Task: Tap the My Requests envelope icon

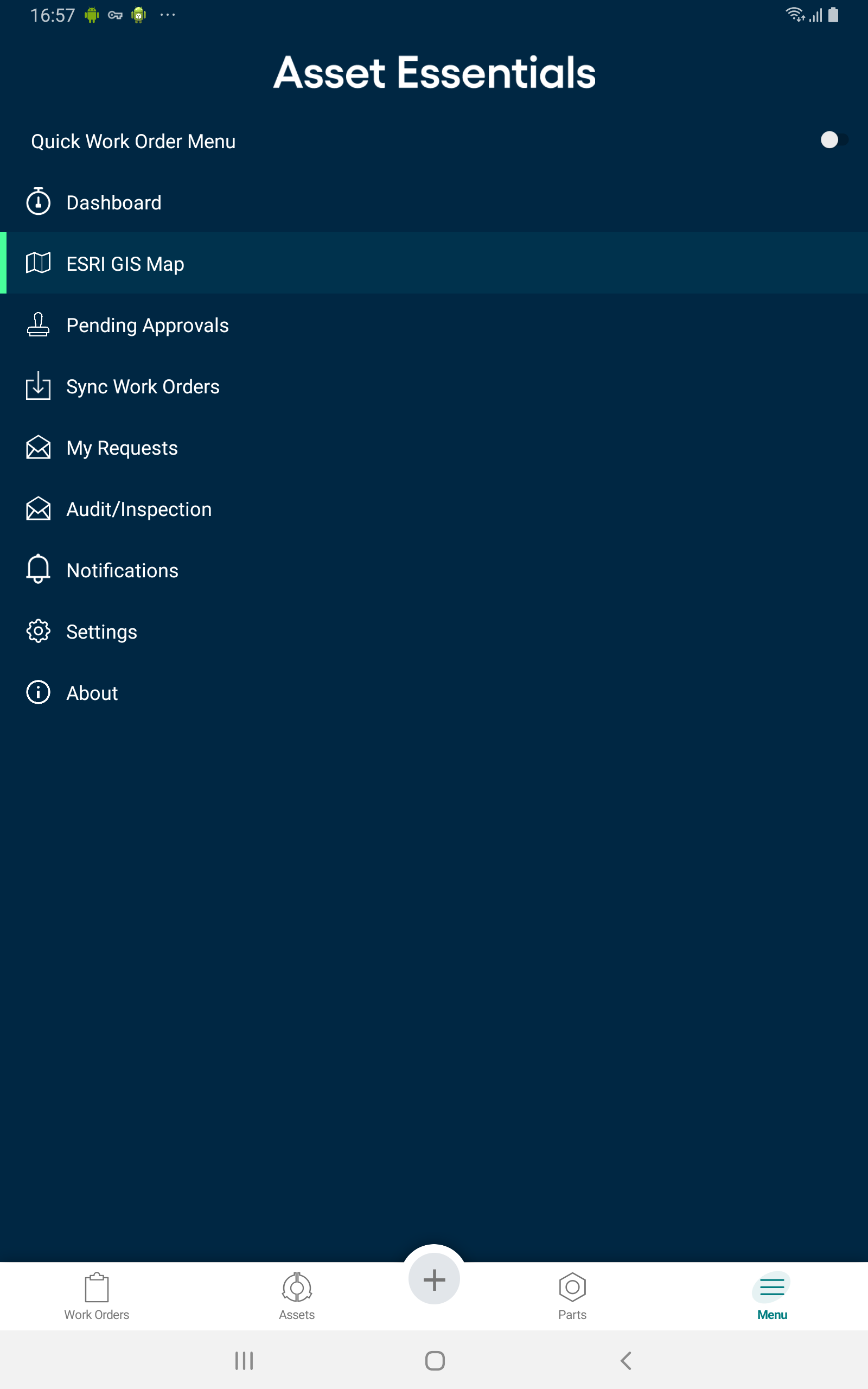Action: pyautogui.click(x=39, y=447)
